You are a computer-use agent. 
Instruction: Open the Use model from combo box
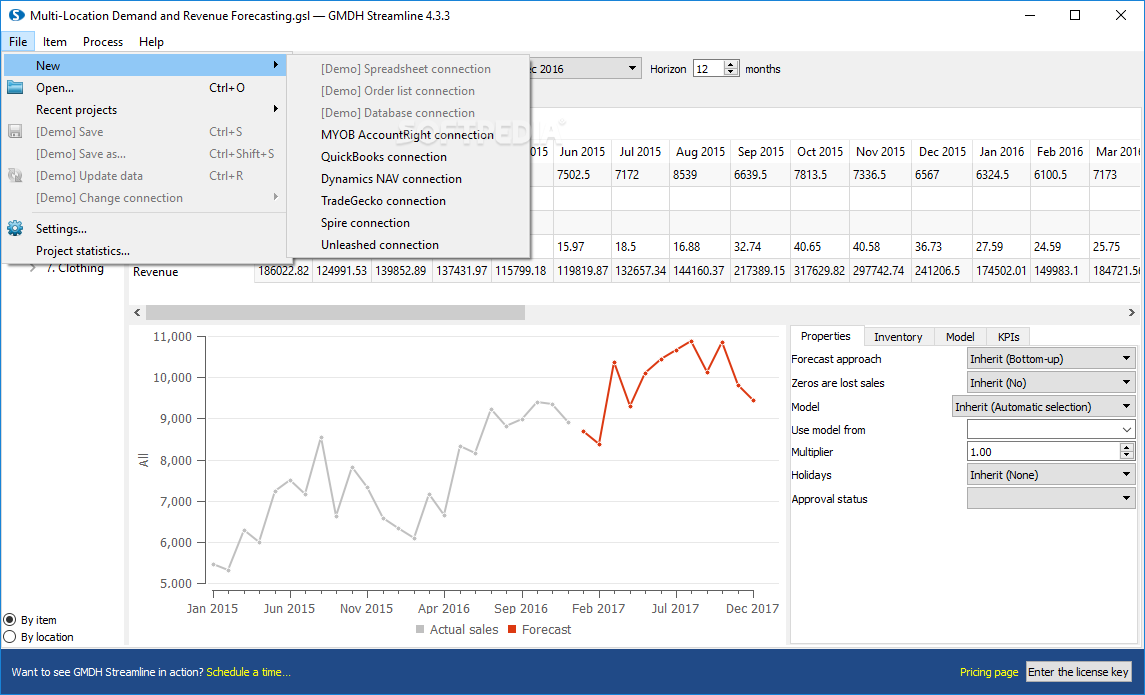(x=1052, y=429)
